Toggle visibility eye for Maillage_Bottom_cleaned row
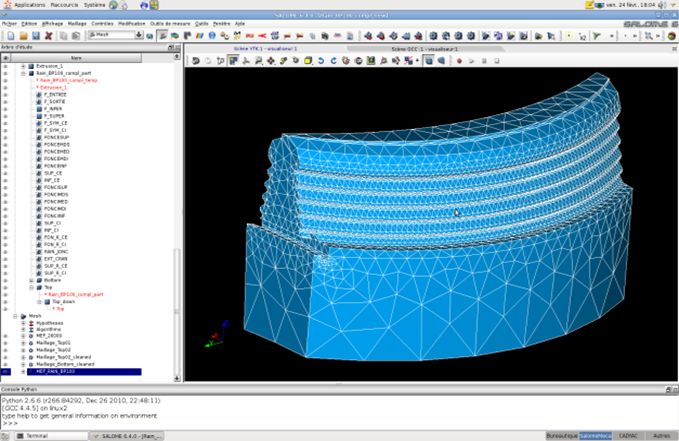Viewport: 679px width, 441px height. pyautogui.click(x=5, y=364)
